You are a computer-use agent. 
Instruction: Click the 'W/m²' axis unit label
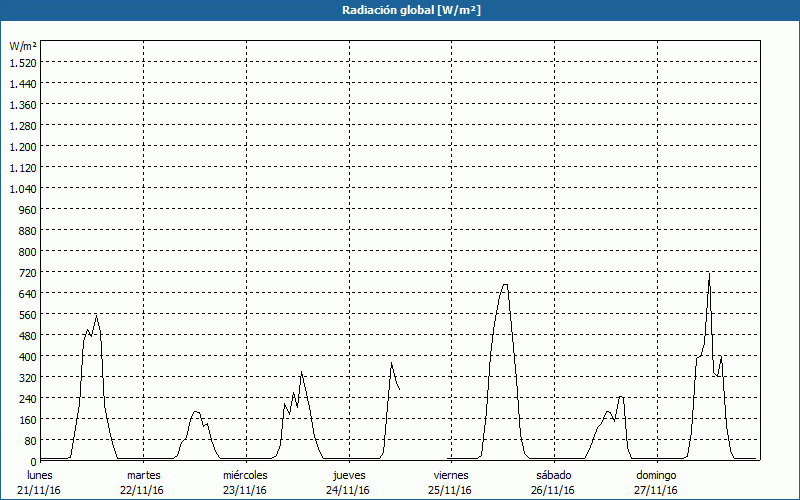[x=23, y=46]
